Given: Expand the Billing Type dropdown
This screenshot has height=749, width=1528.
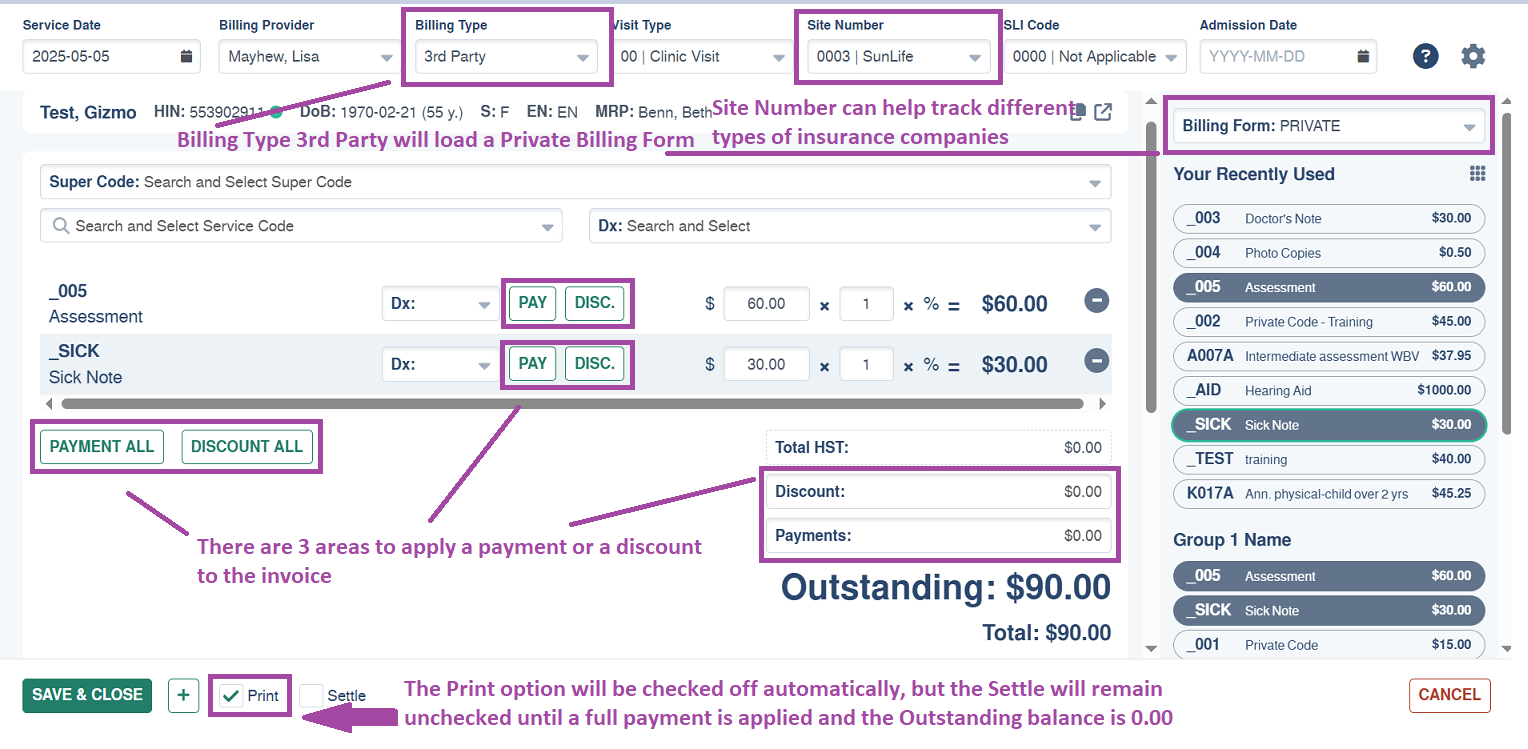Looking at the screenshot, I should pos(506,57).
